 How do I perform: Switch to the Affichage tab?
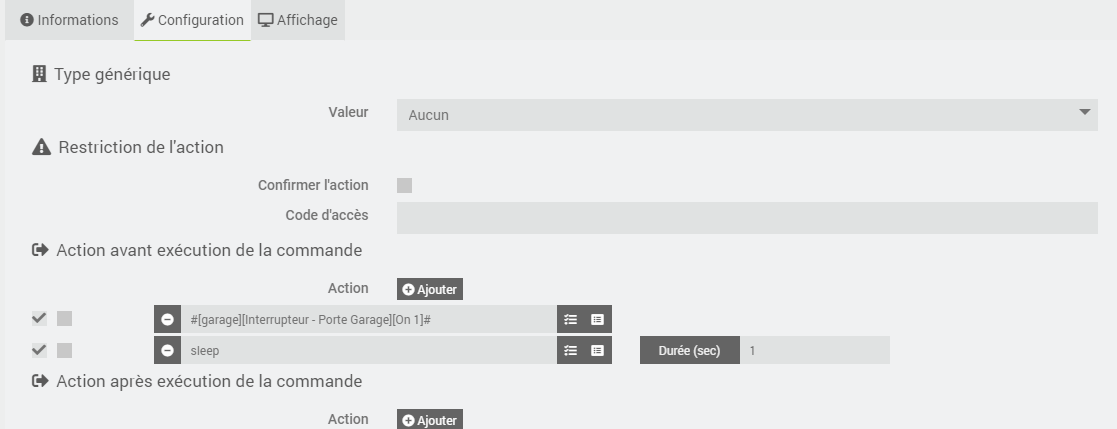coord(298,20)
